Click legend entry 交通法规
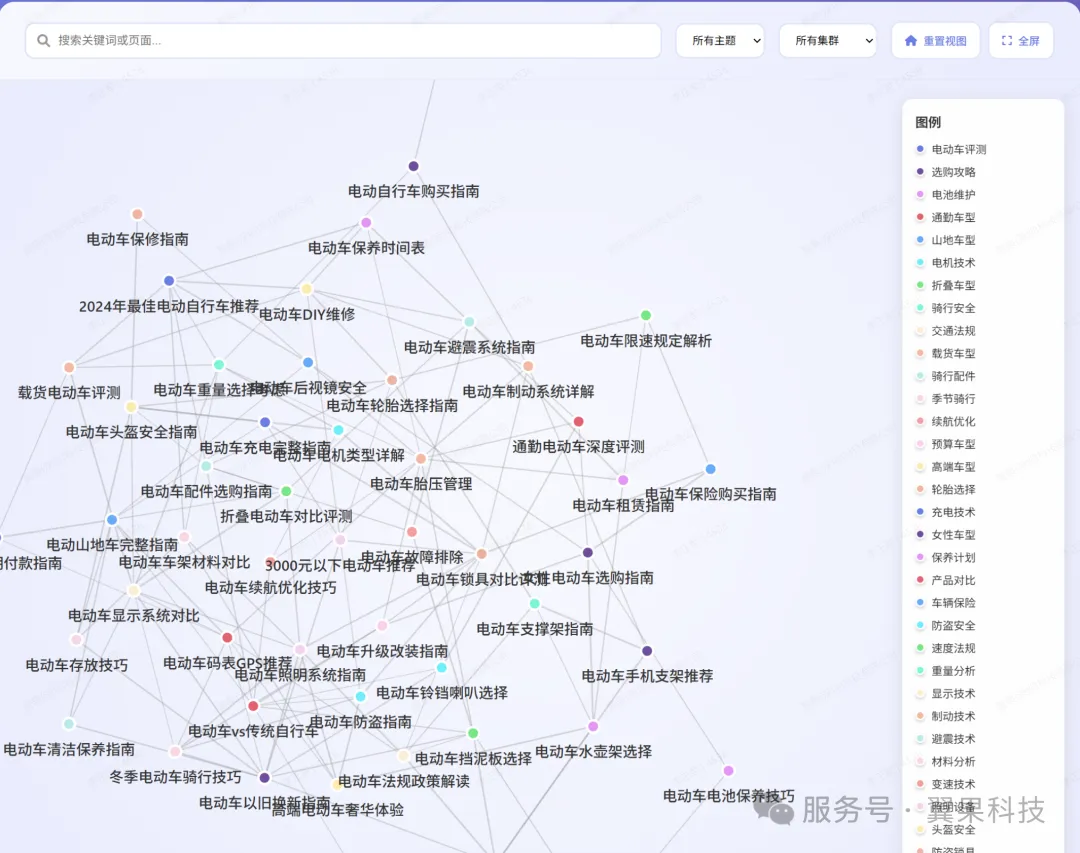The width and height of the screenshot is (1080, 853). [946, 331]
